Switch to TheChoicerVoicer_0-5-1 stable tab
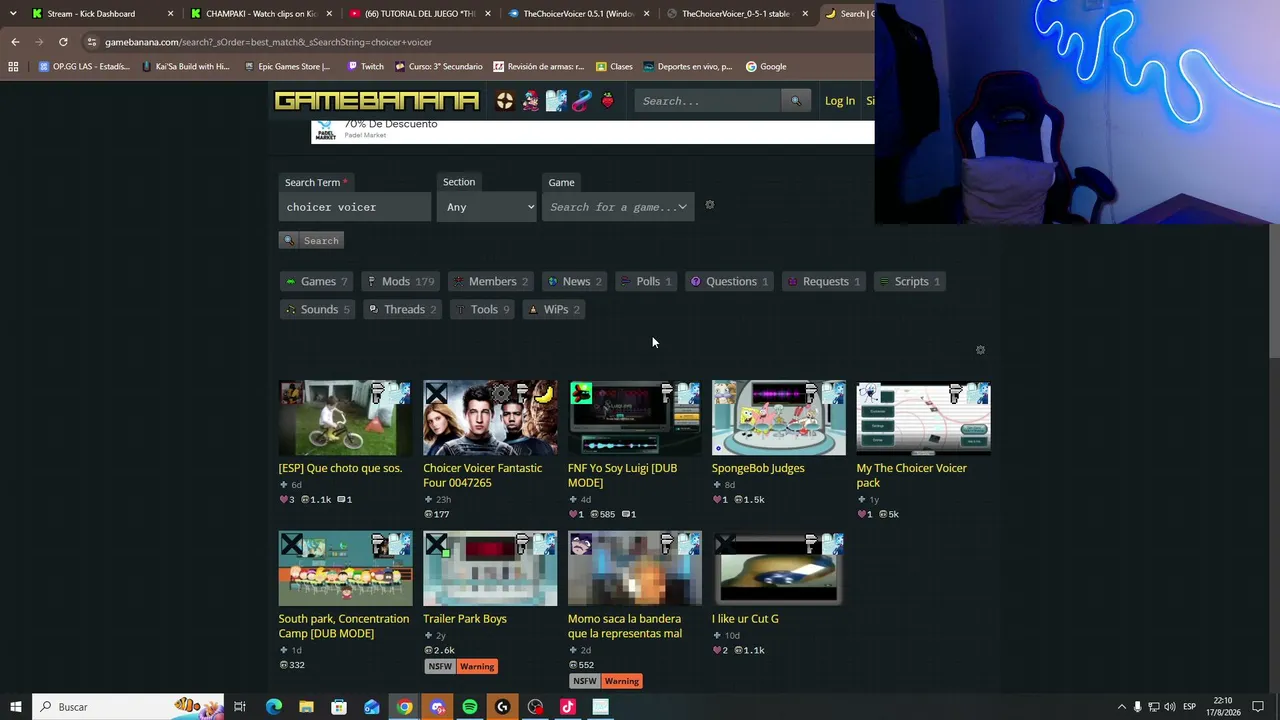Screen dimensions: 1280x720 pyautogui.click(x=739, y=14)
